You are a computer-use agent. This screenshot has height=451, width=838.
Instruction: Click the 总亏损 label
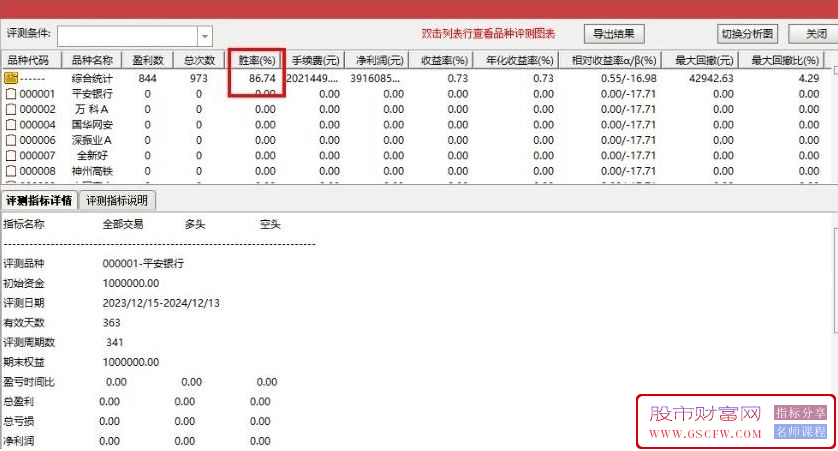[19, 422]
